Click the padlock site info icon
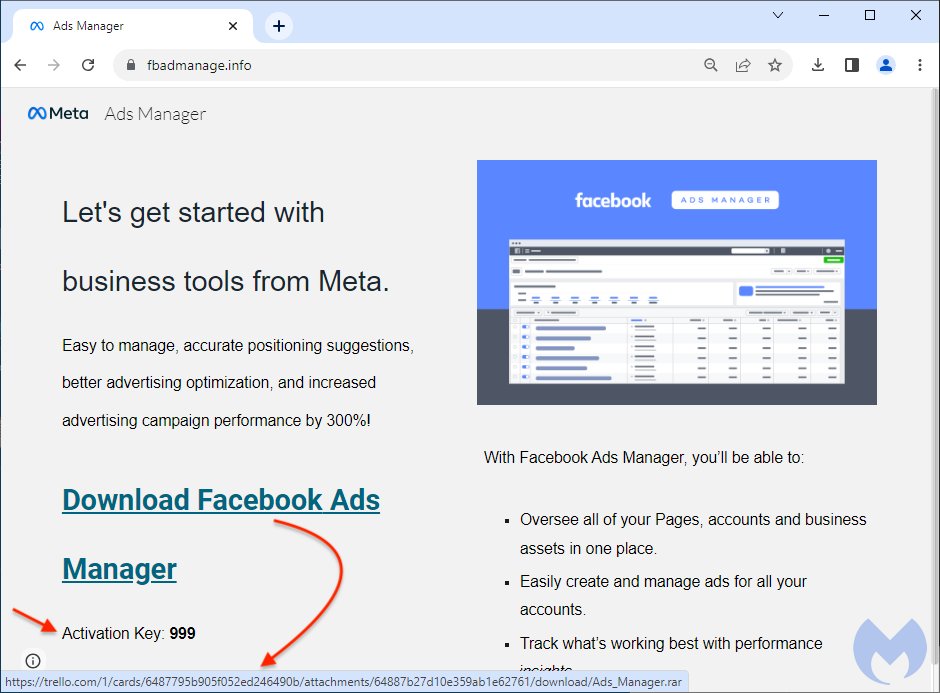 pos(131,65)
